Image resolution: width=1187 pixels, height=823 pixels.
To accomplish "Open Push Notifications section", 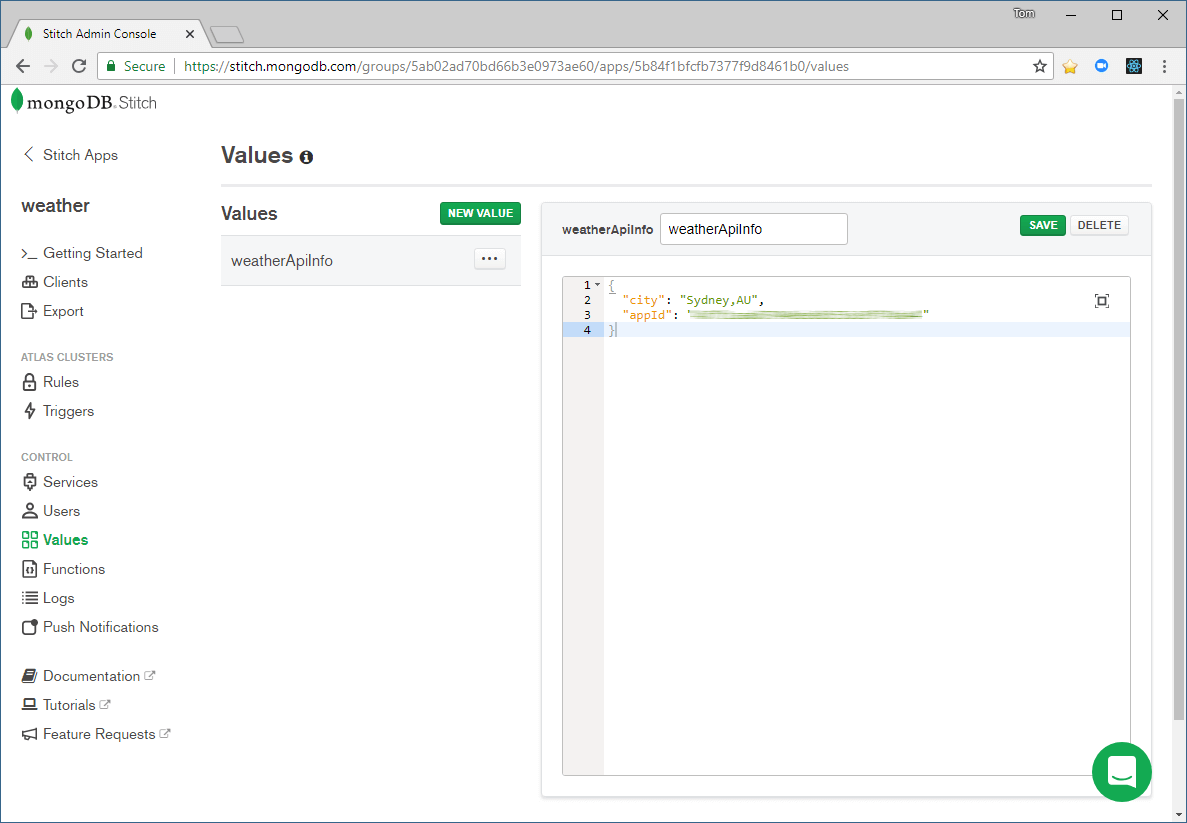I will coord(90,627).
